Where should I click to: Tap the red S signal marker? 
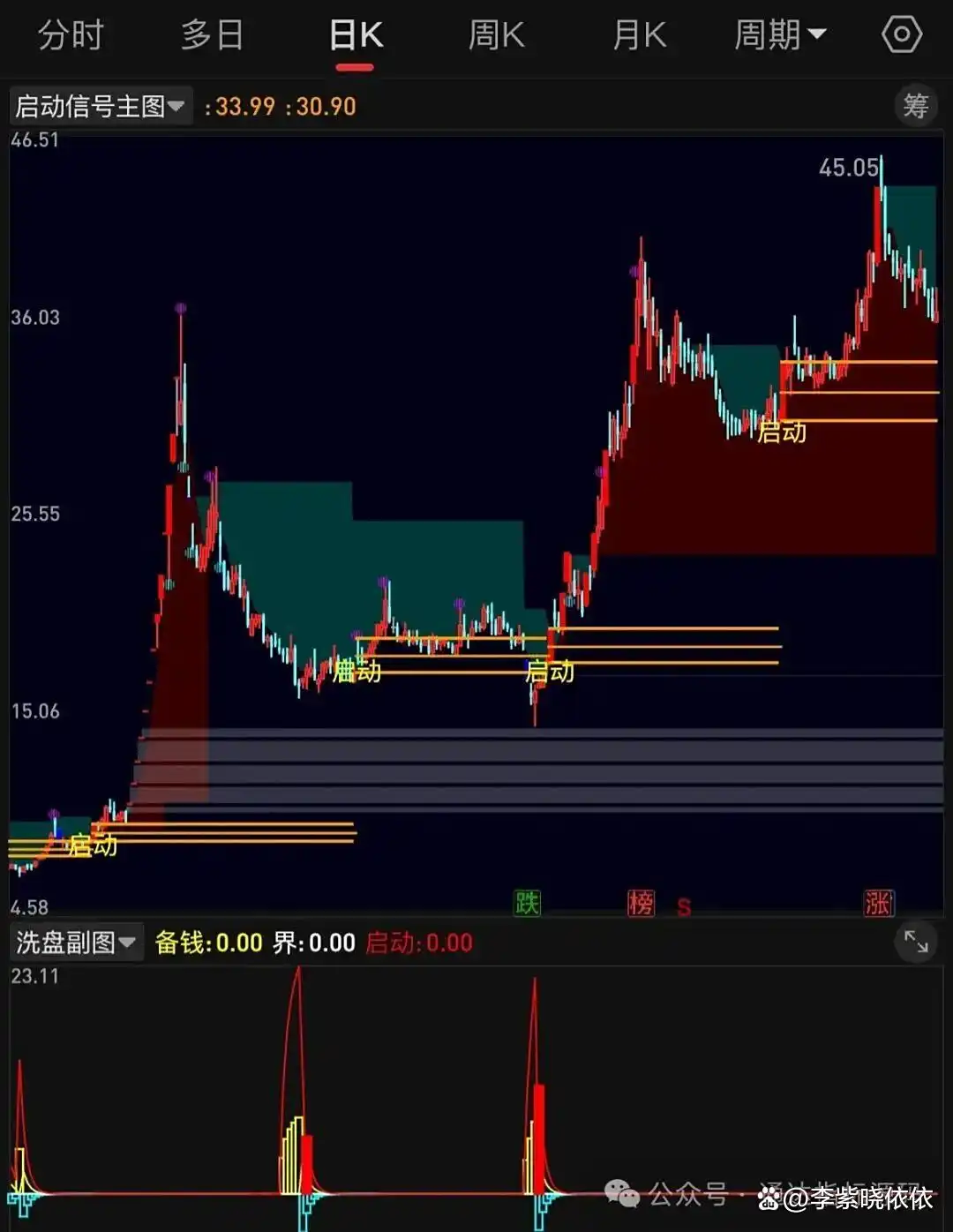click(684, 906)
